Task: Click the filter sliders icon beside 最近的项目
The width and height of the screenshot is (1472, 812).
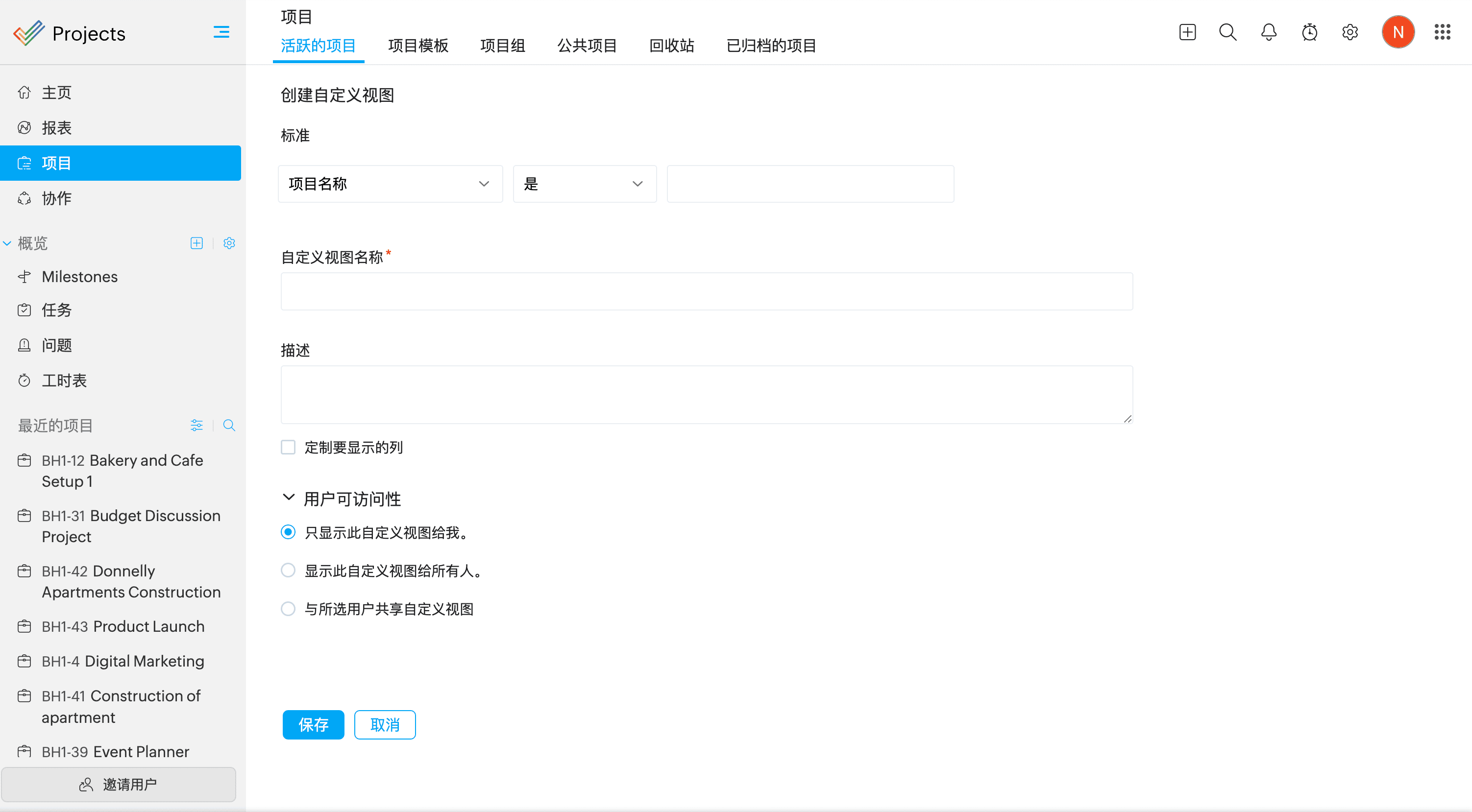Action: coord(196,426)
